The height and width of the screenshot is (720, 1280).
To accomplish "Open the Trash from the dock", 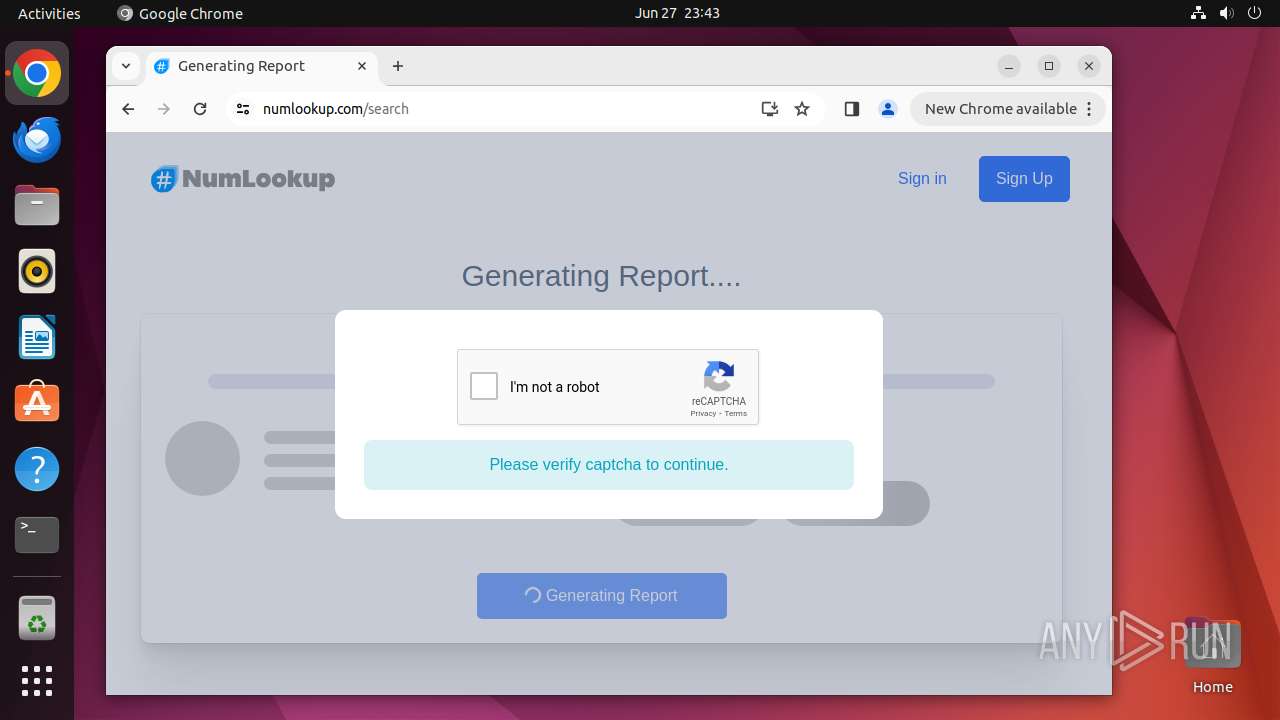I will click(37, 618).
